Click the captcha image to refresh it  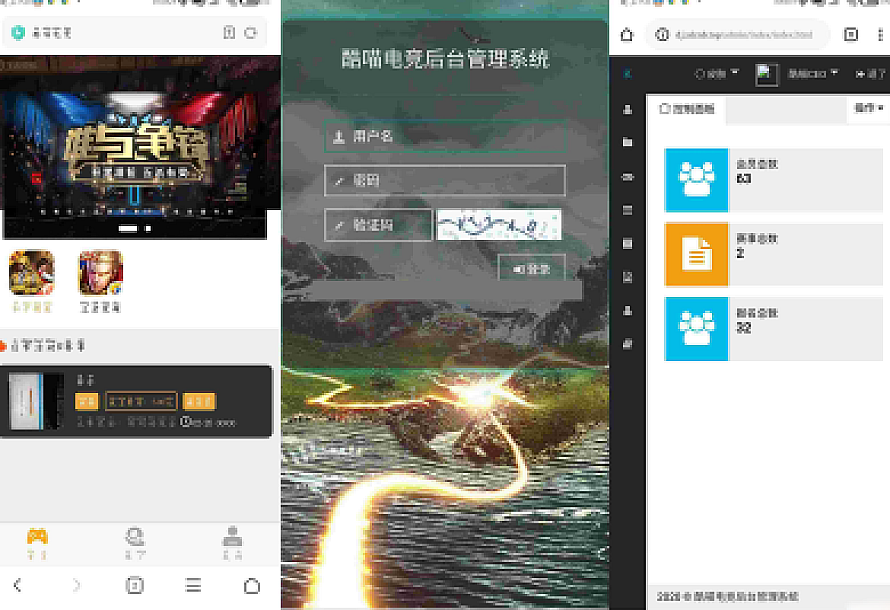click(499, 225)
